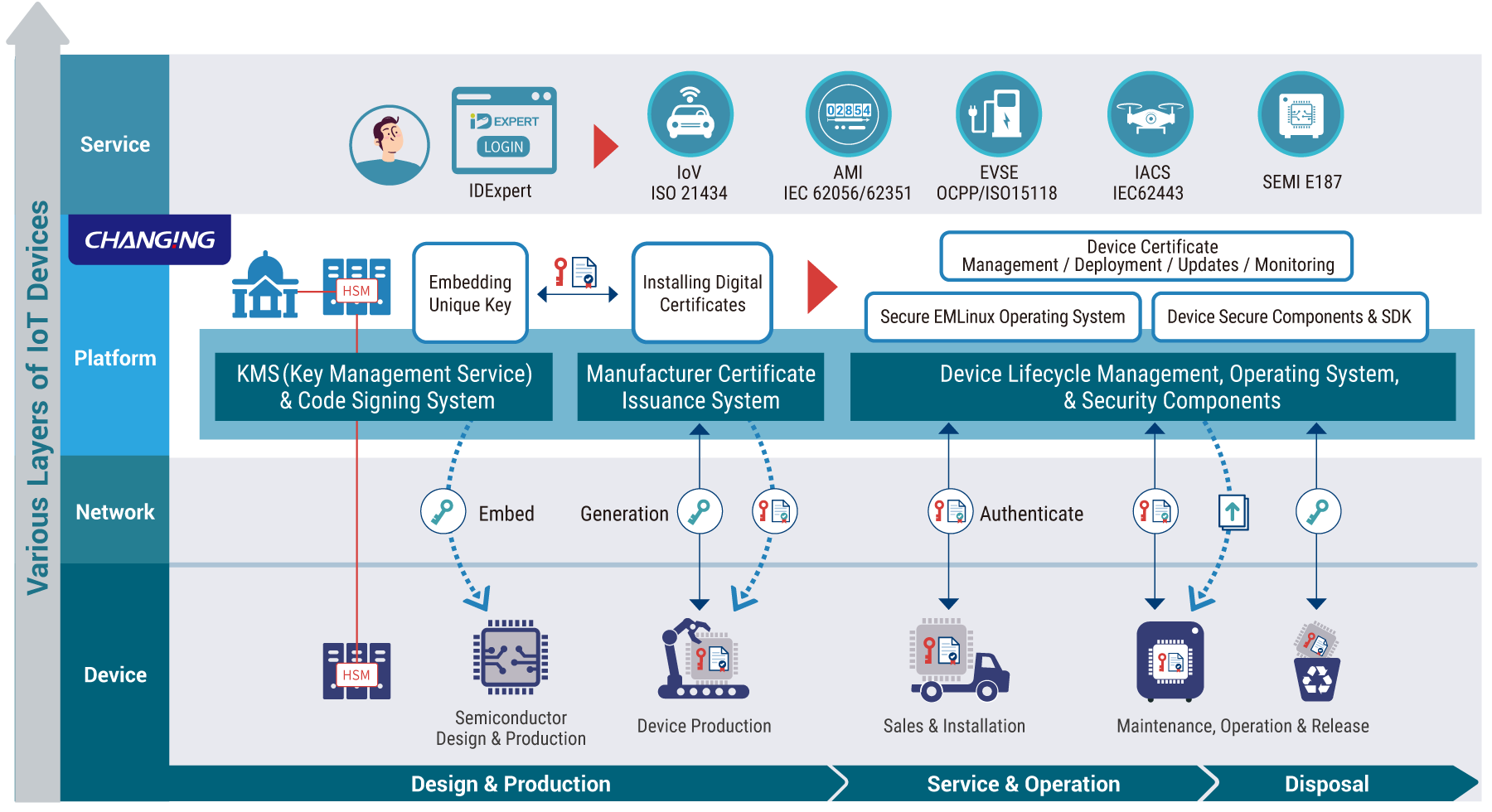Click the semiconductor chip icon
1492x812 pixels.
pyautogui.click(x=511, y=657)
